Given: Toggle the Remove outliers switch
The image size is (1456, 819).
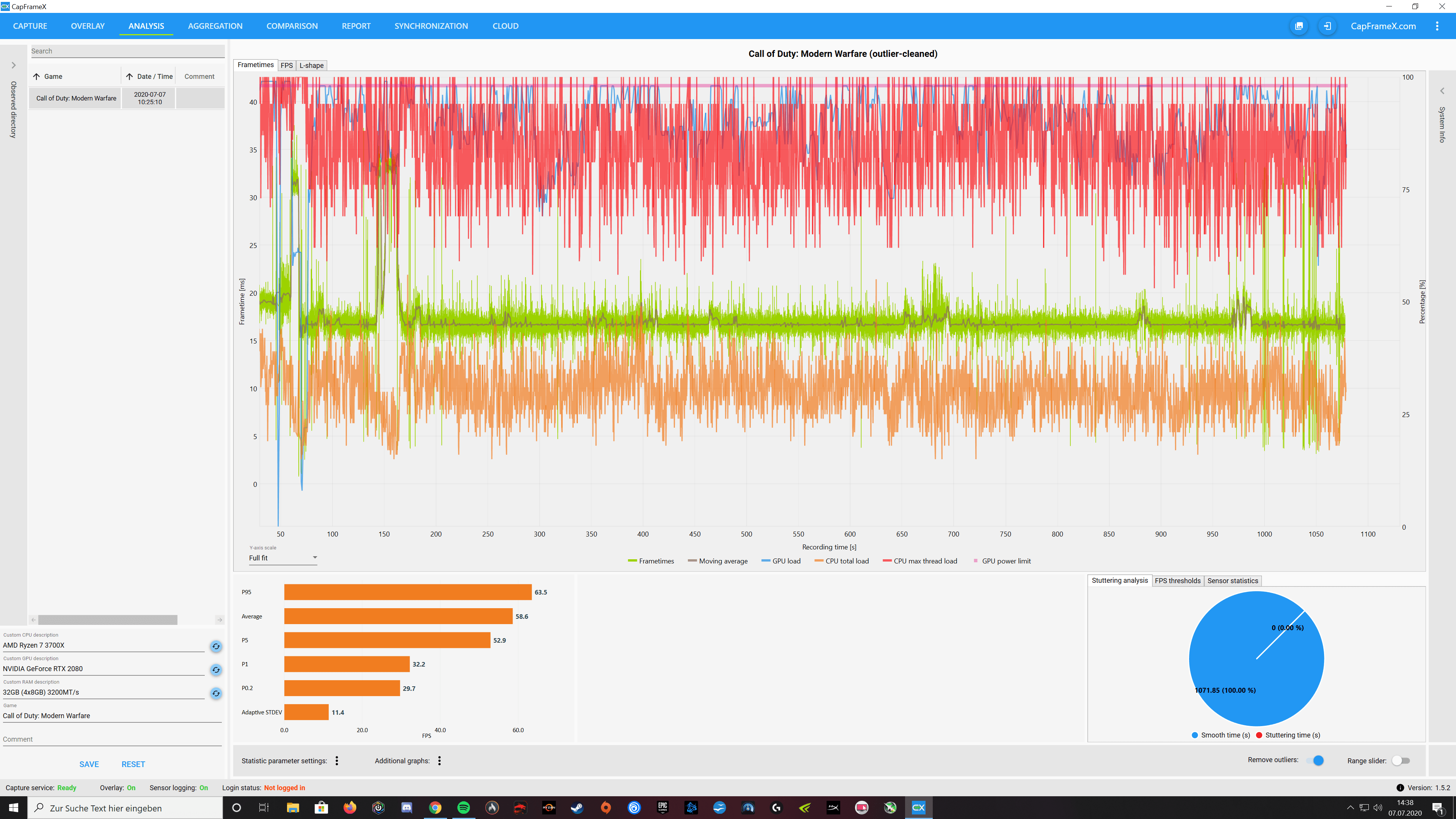Looking at the screenshot, I should [x=1315, y=760].
